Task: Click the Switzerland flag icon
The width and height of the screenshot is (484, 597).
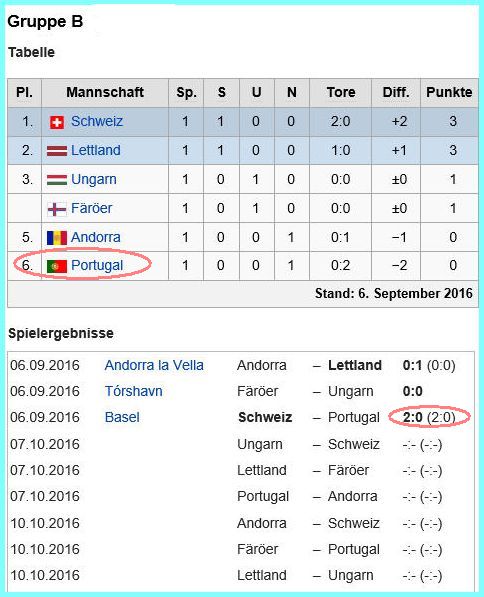Action: coord(57,122)
